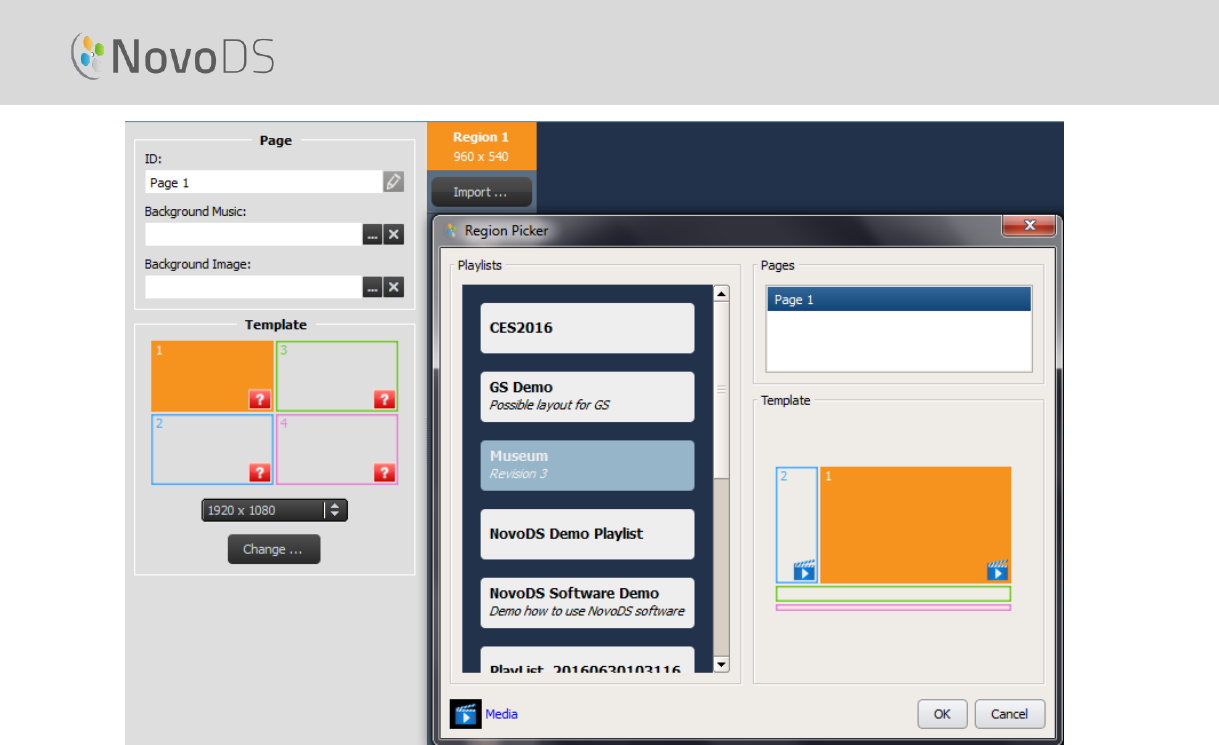Screen dimensions: 1219x745
Task: Select orange region 1 in left Template panel
Action: click(x=212, y=376)
